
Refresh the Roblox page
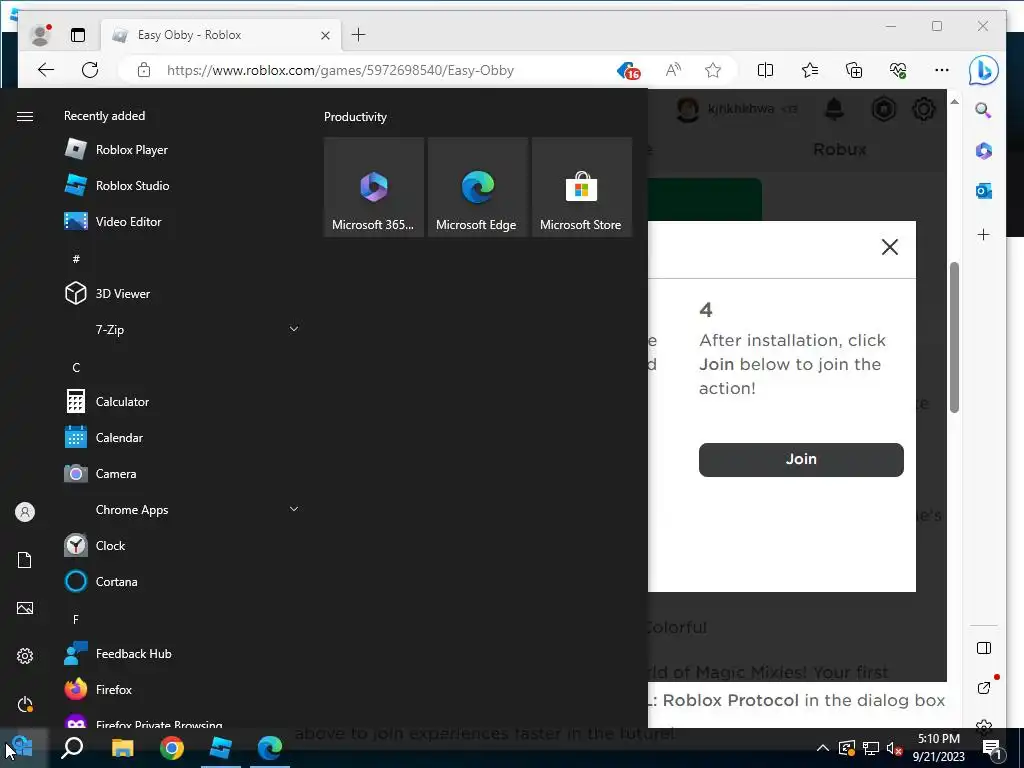pyautogui.click(x=90, y=70)
